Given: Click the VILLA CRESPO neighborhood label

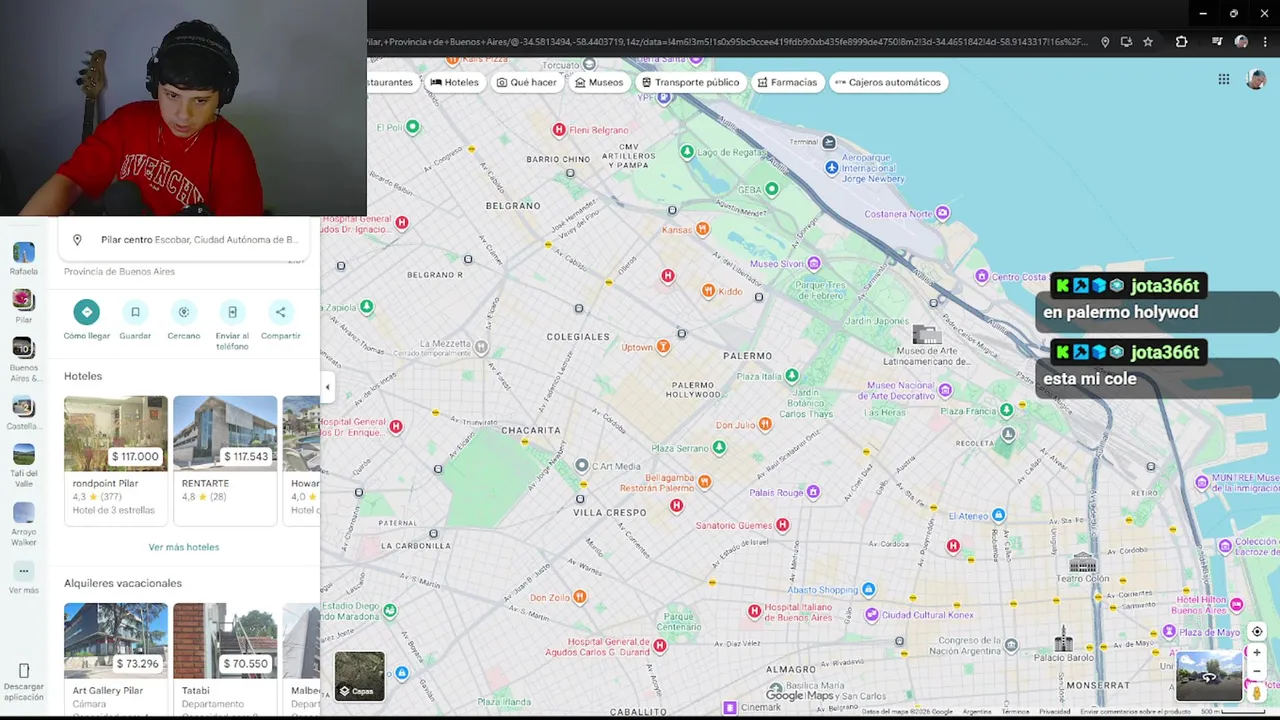Looking at the screenshot, I should 610,512.
